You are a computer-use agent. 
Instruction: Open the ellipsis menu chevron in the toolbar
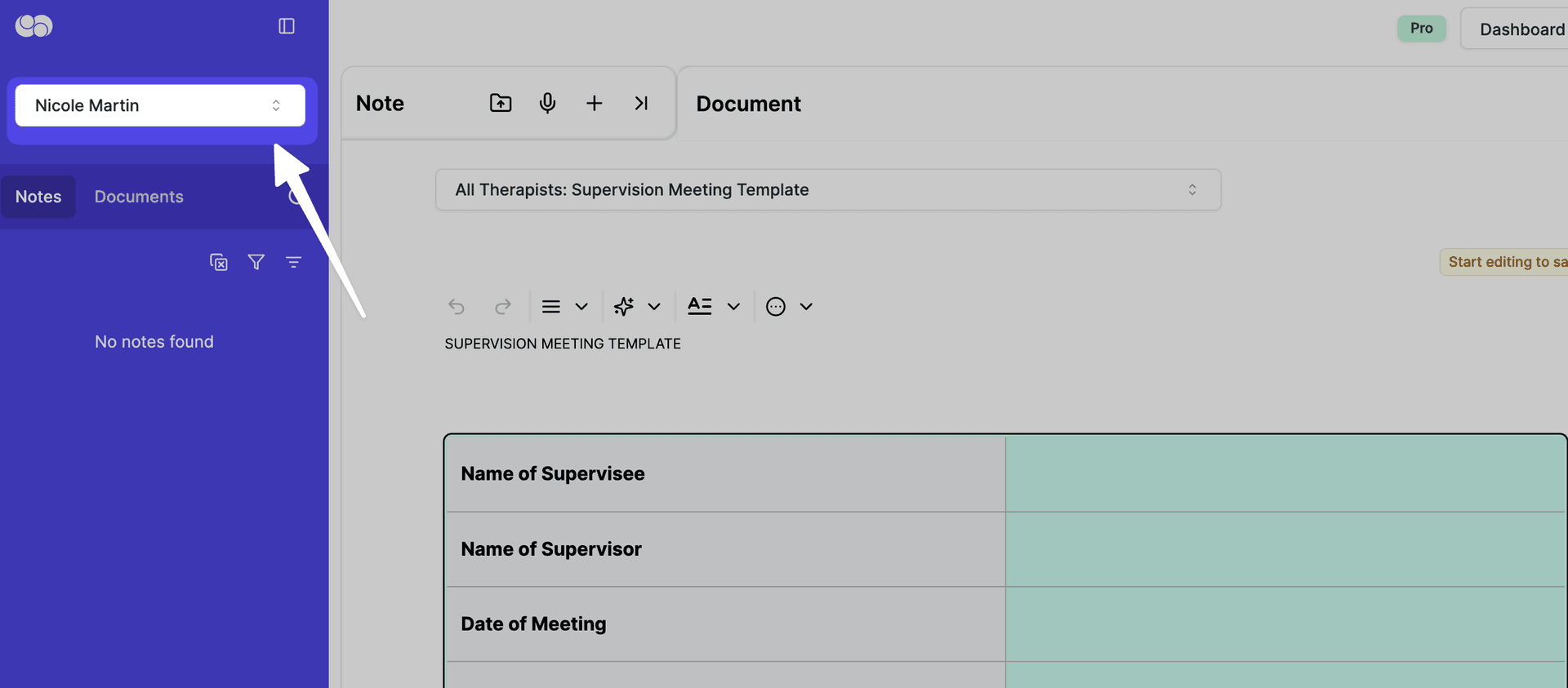(806, 306)
